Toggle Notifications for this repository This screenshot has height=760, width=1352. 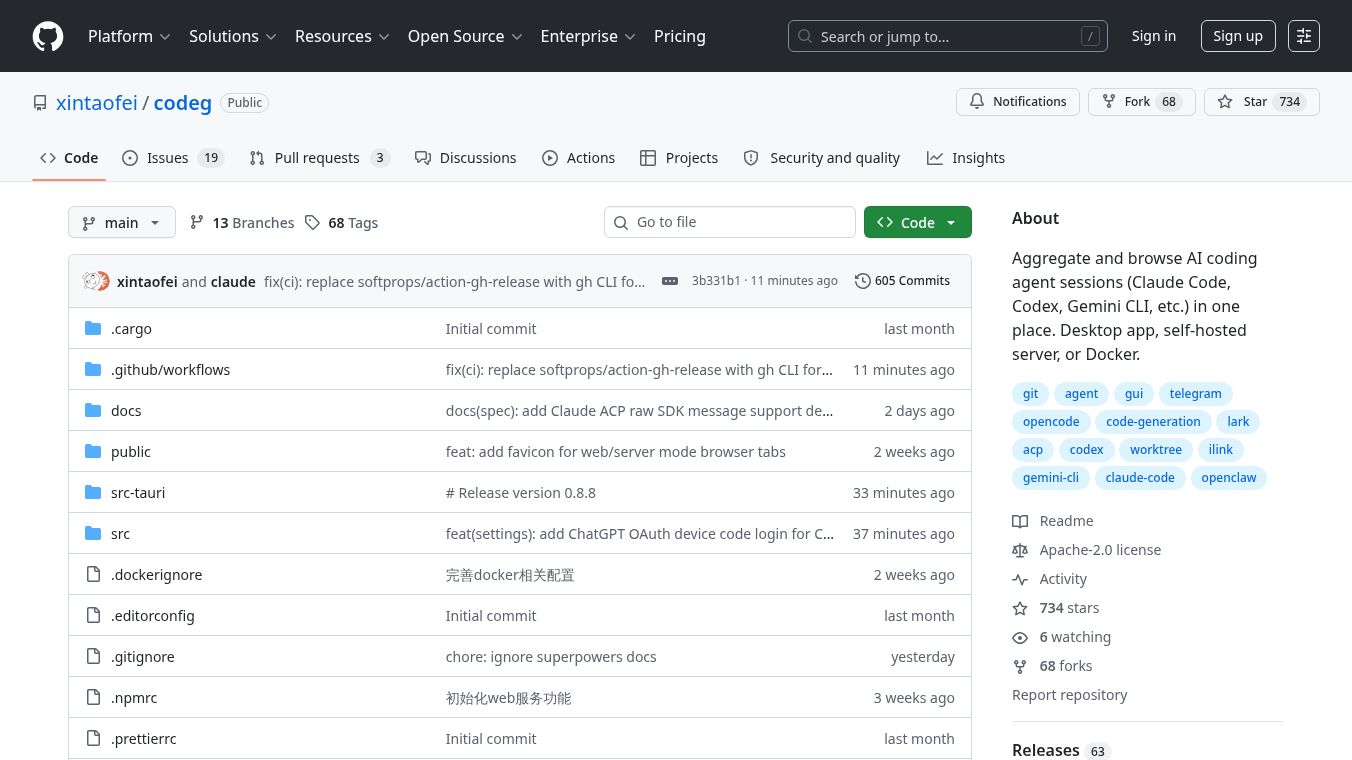click(x=1018, y=102)
